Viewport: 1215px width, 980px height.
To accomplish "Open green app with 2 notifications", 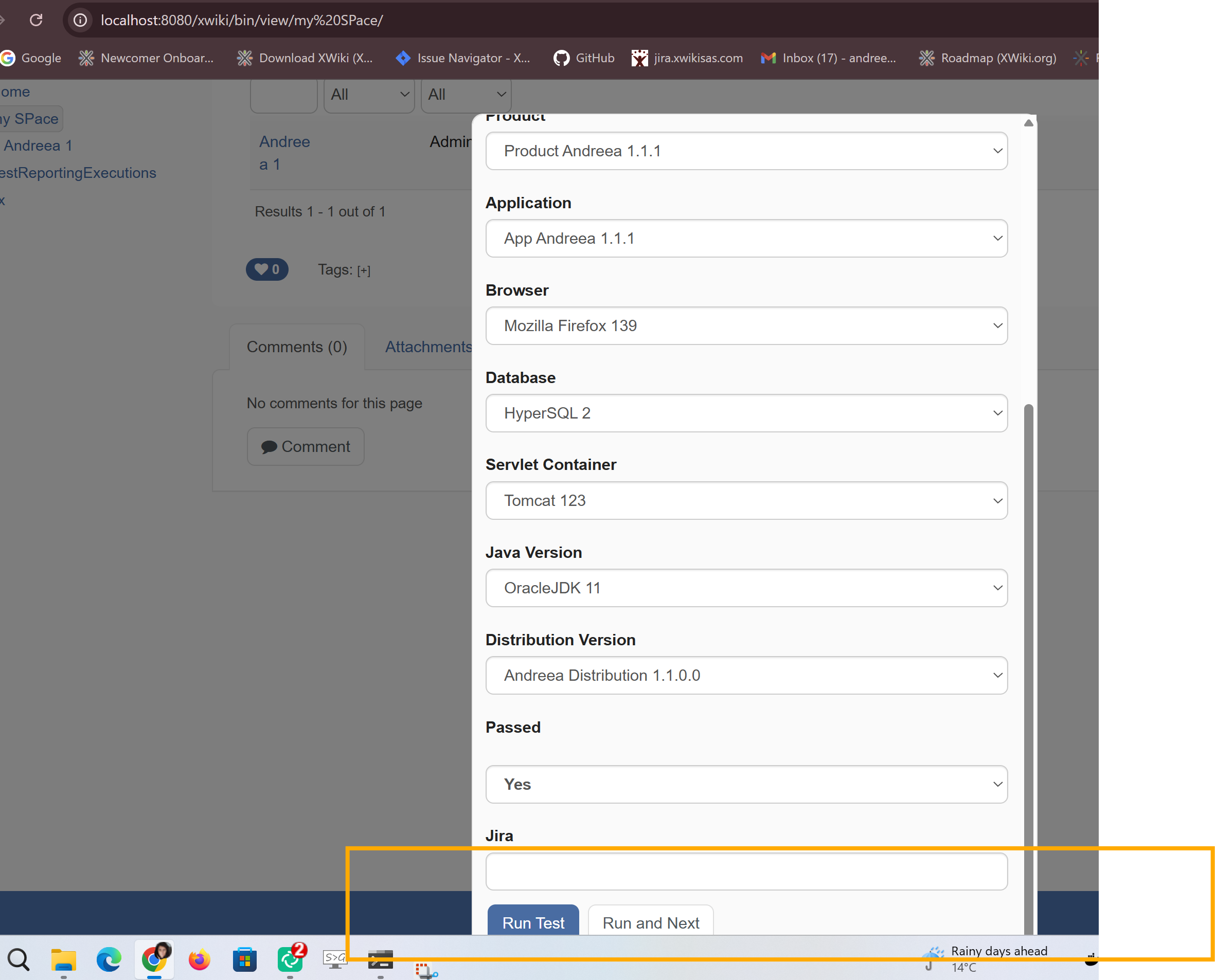I will point(290,959).
